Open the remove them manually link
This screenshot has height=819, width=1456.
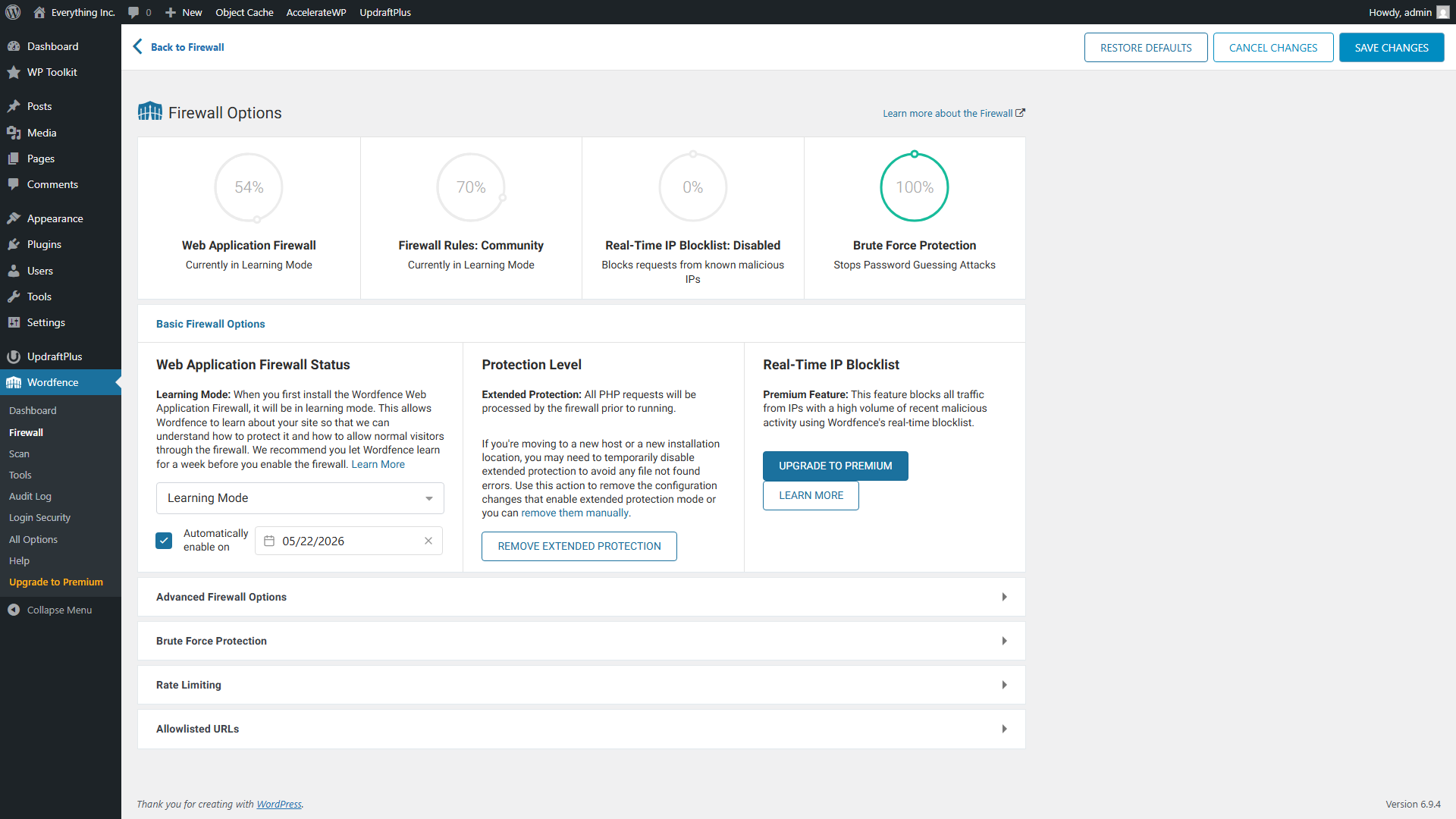(575, 513)
